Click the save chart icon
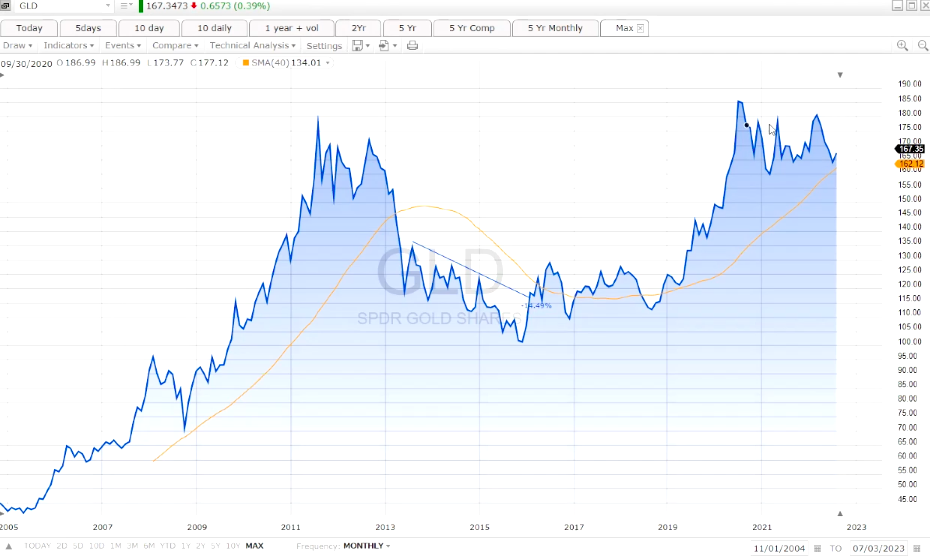This screenshot has height=556, width=930. click(x=357, y=46)
